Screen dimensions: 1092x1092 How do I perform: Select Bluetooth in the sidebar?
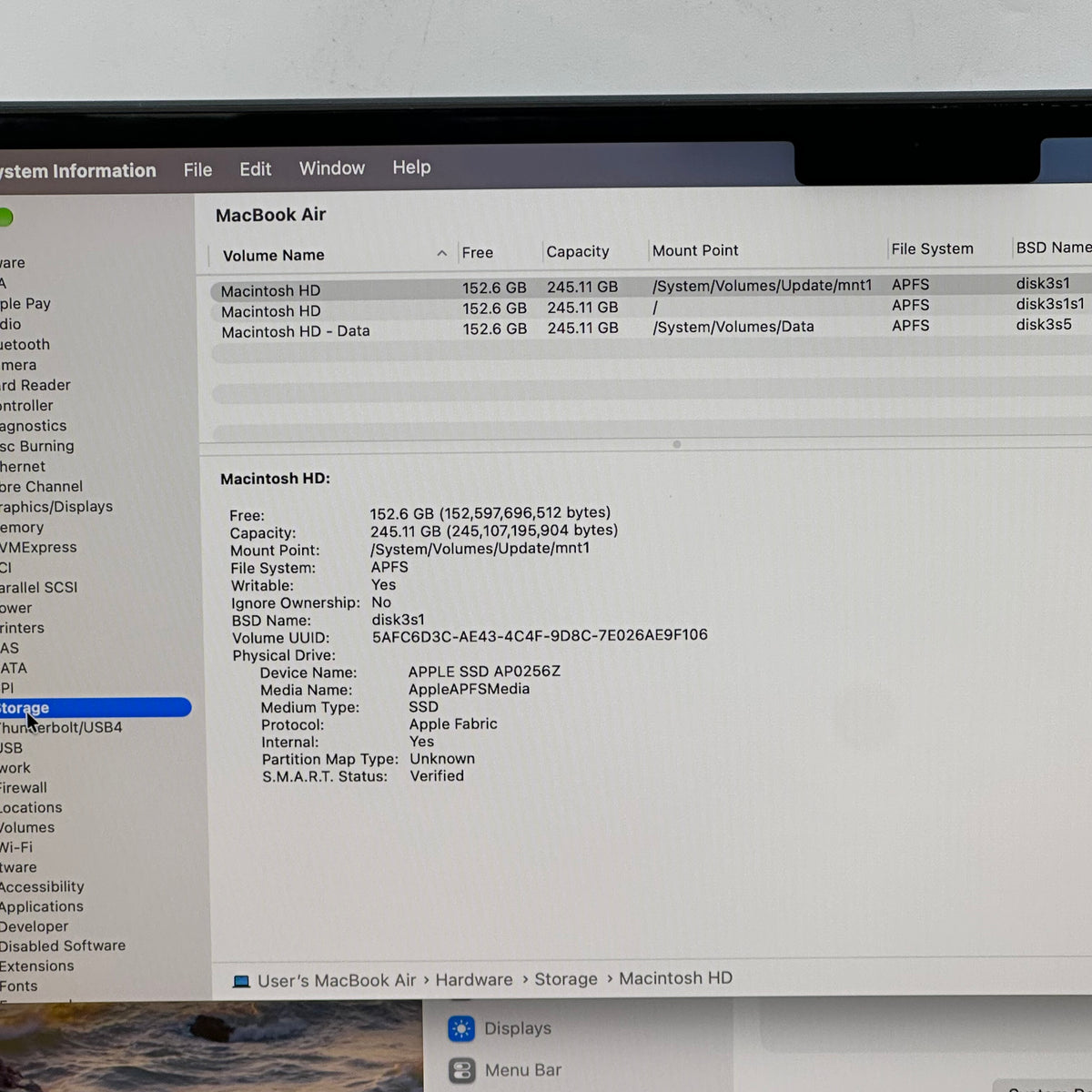tap(25, 345)
